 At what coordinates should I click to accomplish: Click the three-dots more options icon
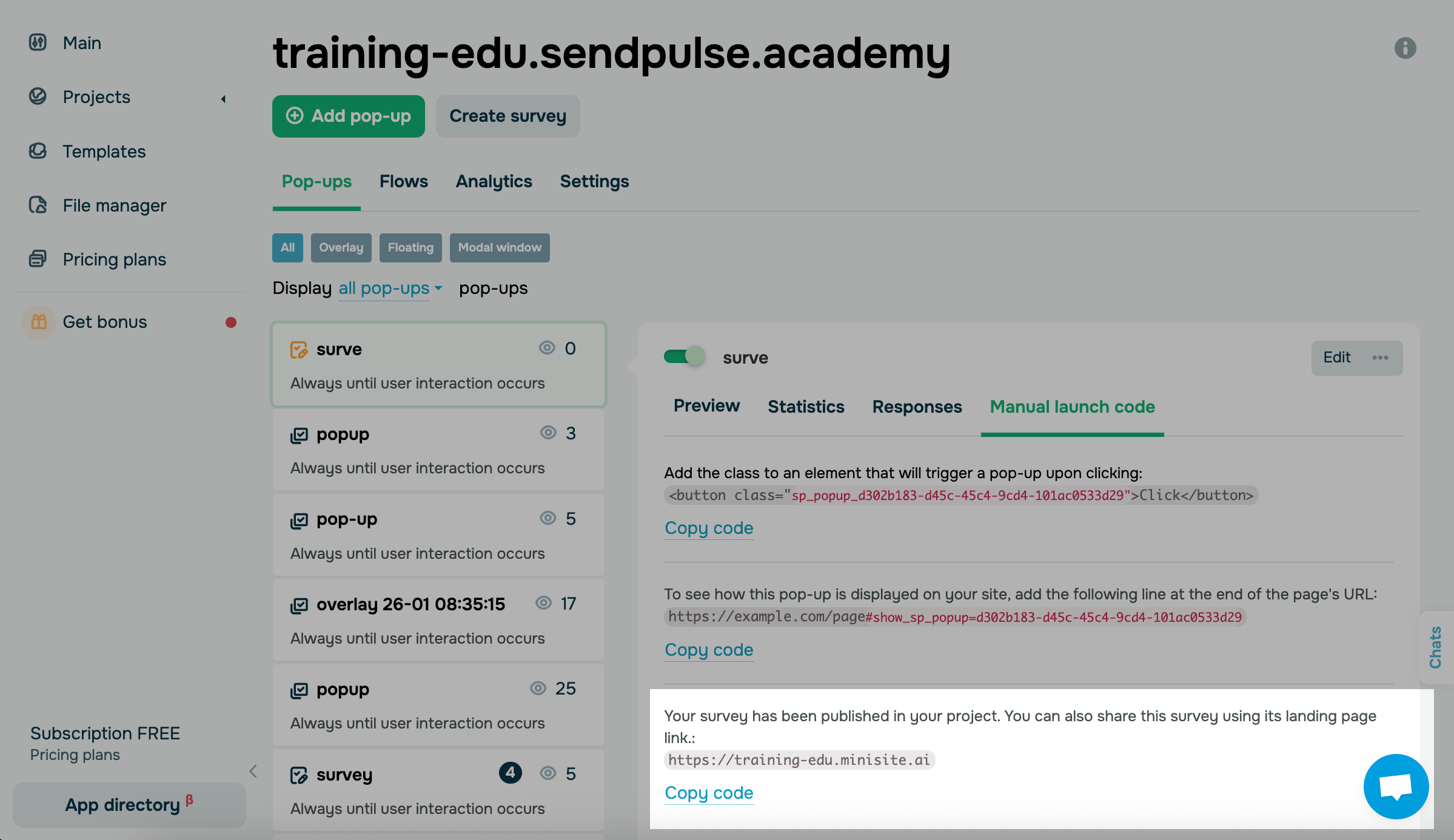pos(1380,358)
